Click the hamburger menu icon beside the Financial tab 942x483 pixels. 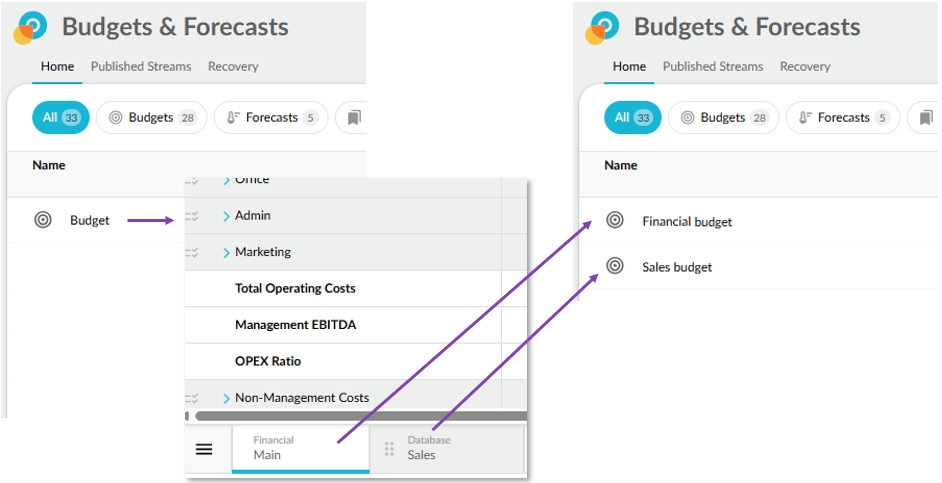(204, 449)
